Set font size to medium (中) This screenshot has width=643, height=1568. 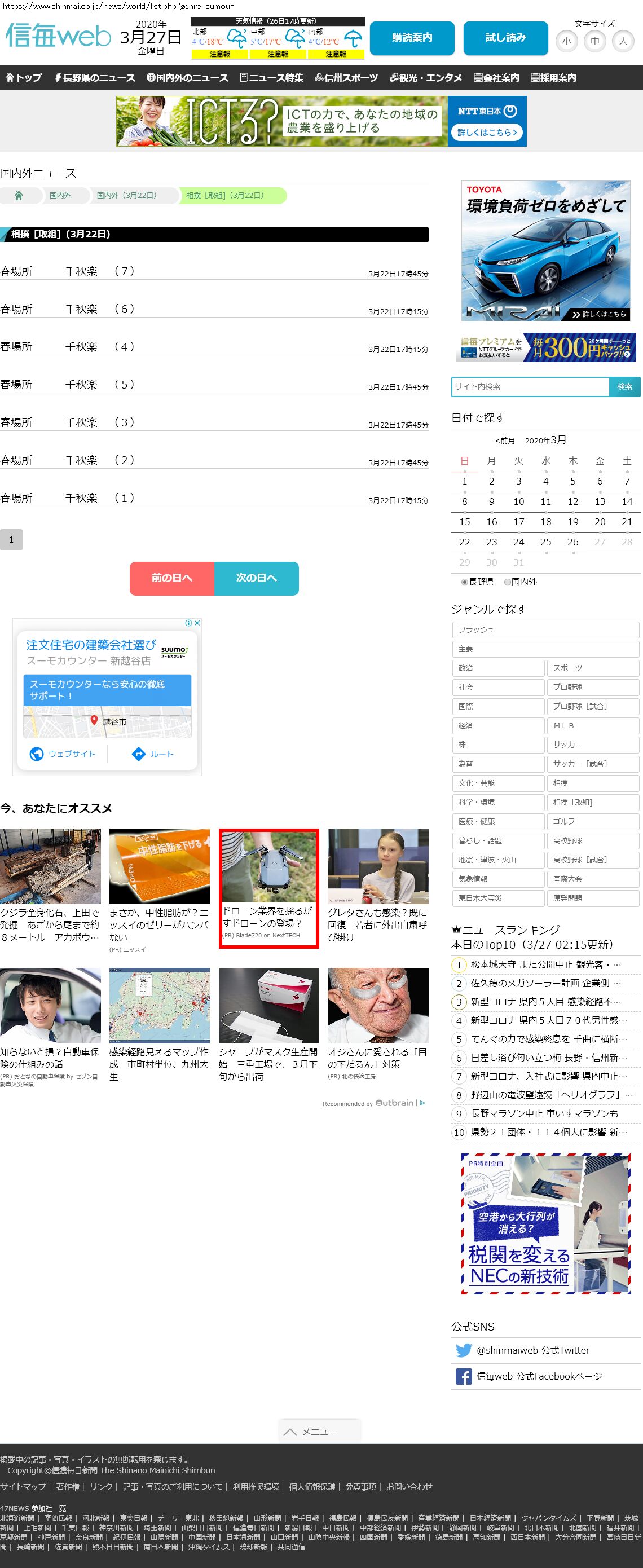(x=594, y=41)
